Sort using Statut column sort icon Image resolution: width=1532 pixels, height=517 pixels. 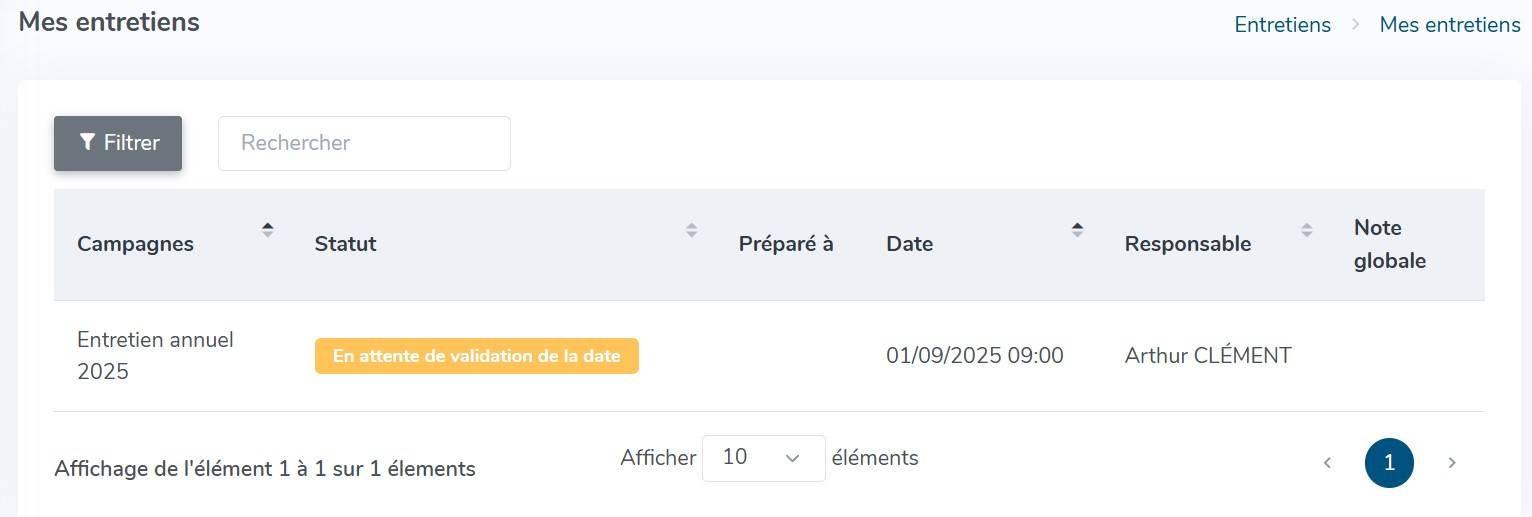691,229
